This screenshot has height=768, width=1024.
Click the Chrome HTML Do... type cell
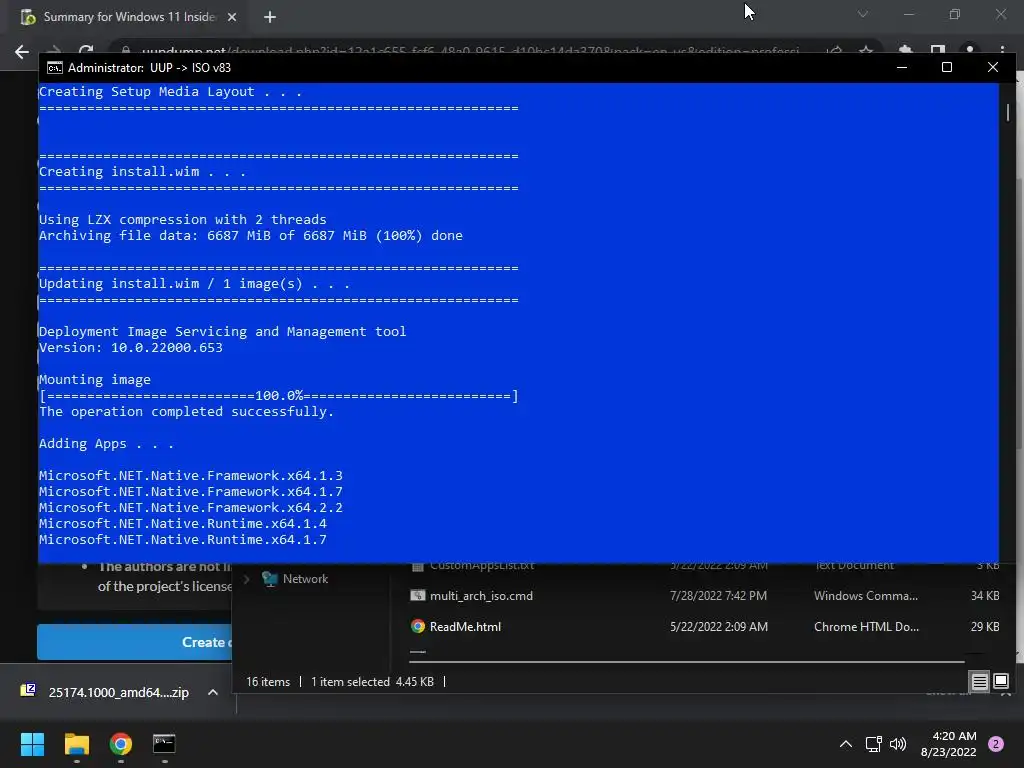click(x=866, y=627)
